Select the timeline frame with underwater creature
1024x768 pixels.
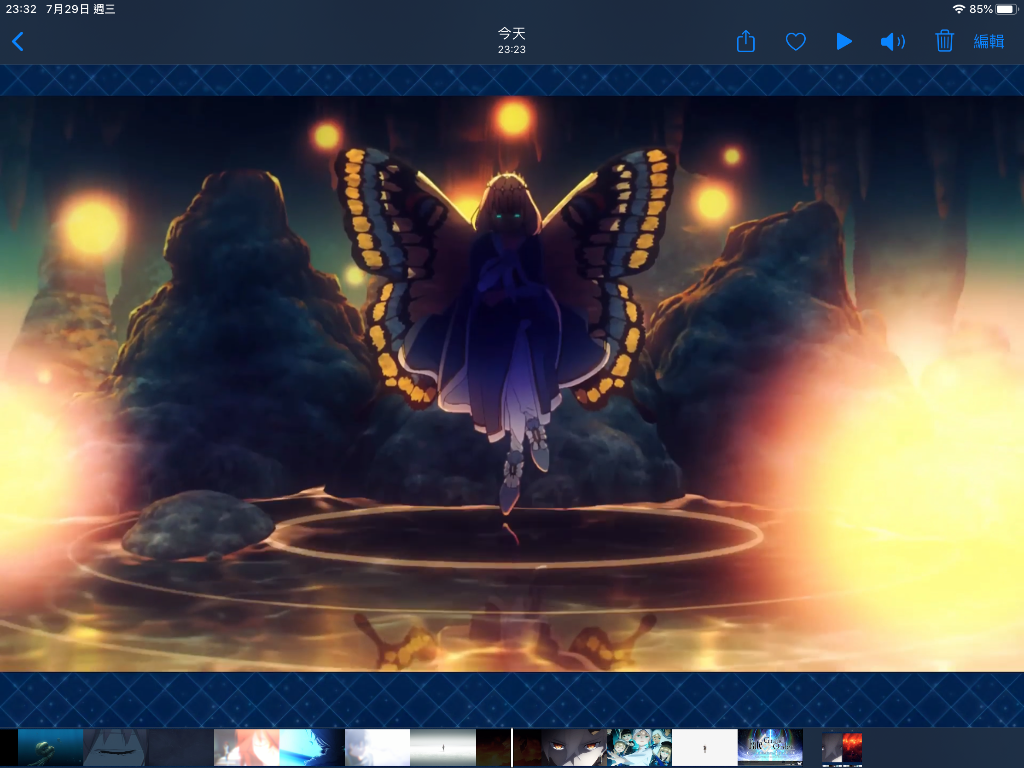pyautogui.click(x=50, y=747)
